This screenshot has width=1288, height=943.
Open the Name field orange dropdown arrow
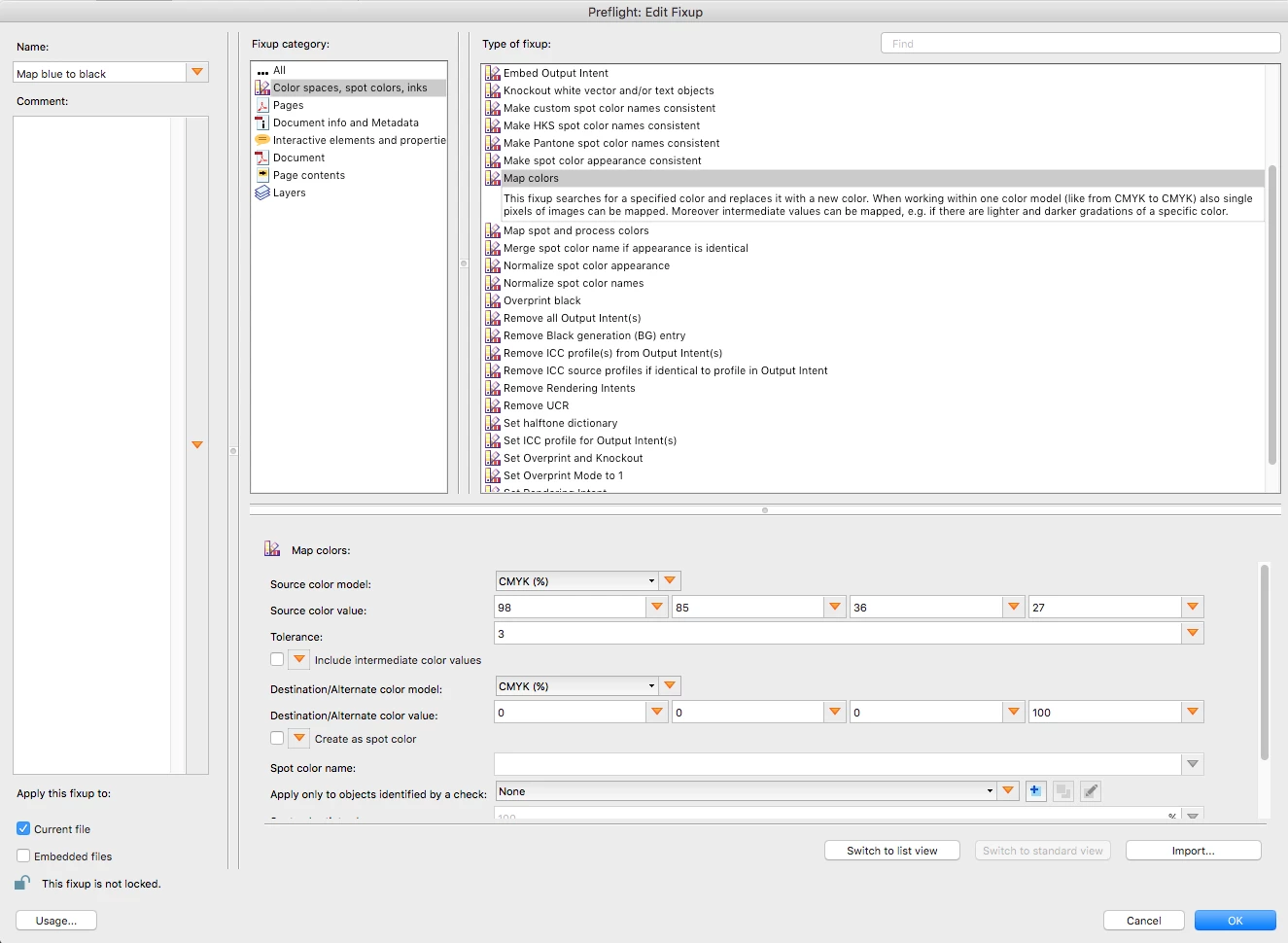pyautogui.click(x=197, y=73)
